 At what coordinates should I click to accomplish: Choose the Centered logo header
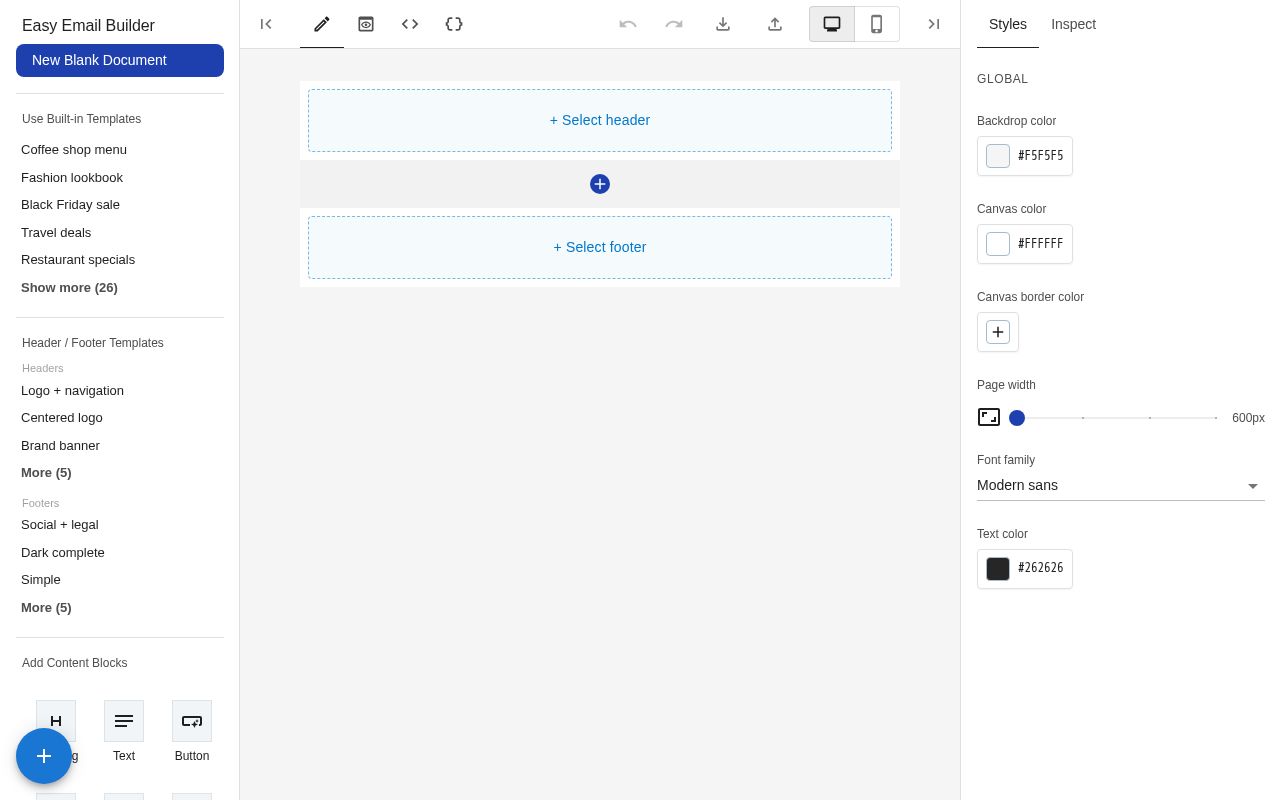click(x=62, y=418)
